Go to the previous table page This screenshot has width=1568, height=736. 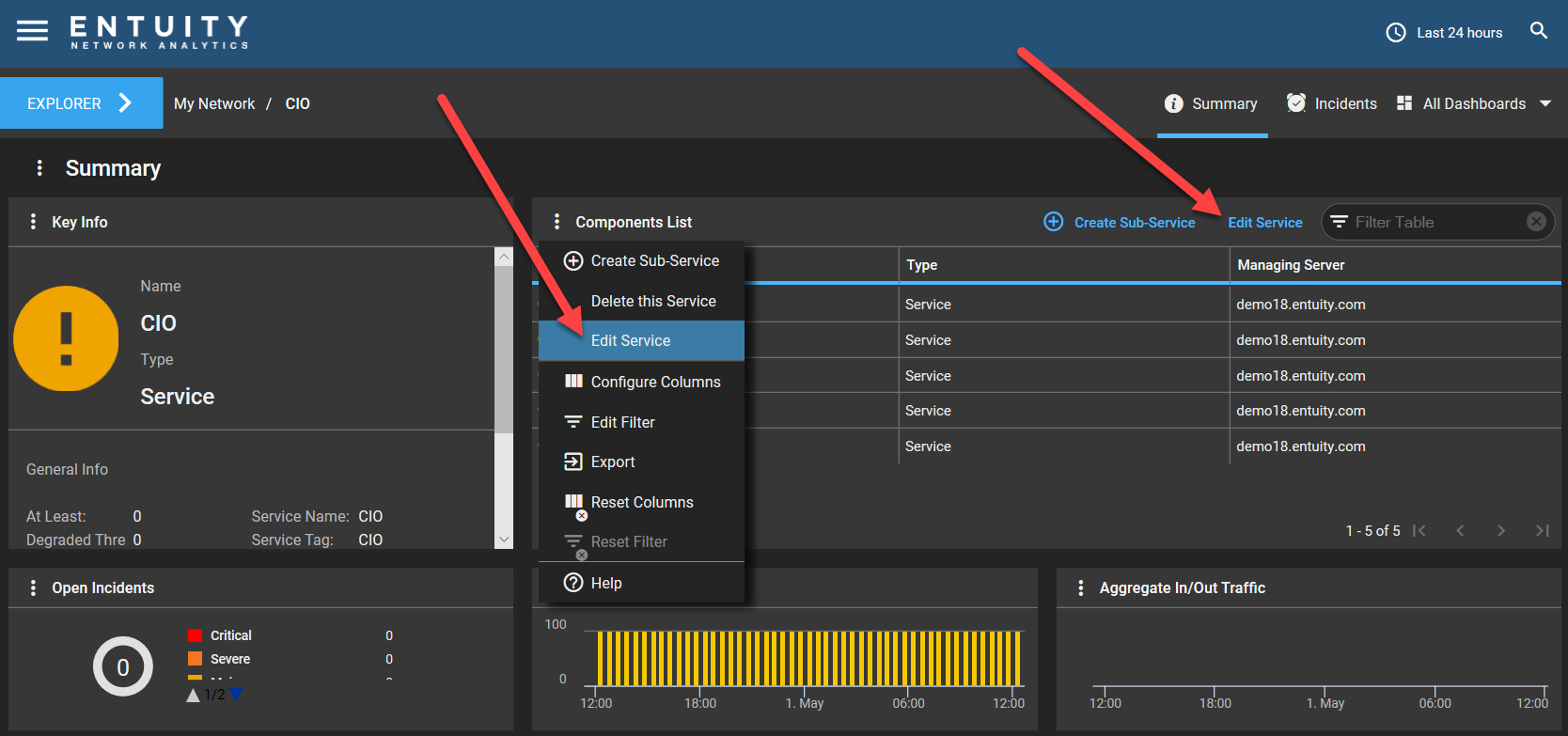1460,531
